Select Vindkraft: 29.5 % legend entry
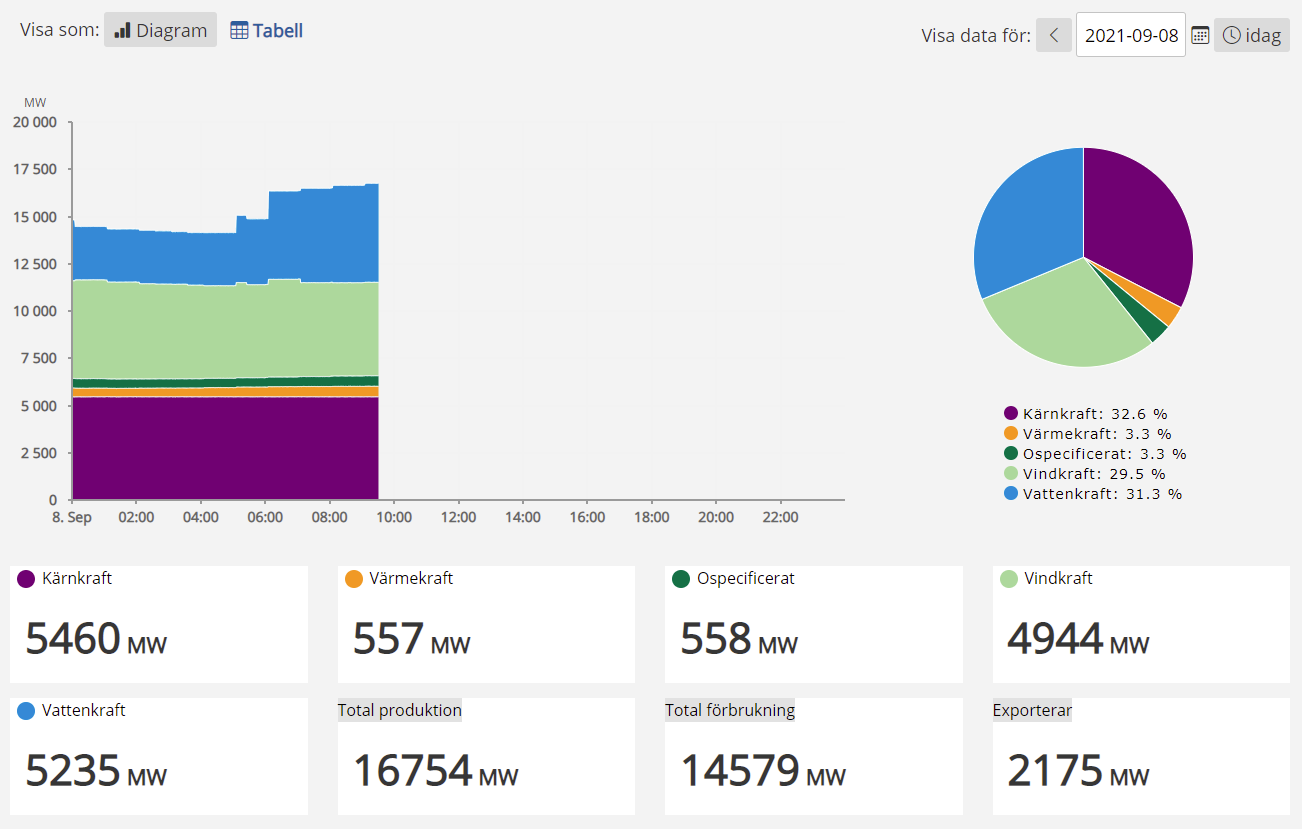 tap(1085, 473)
